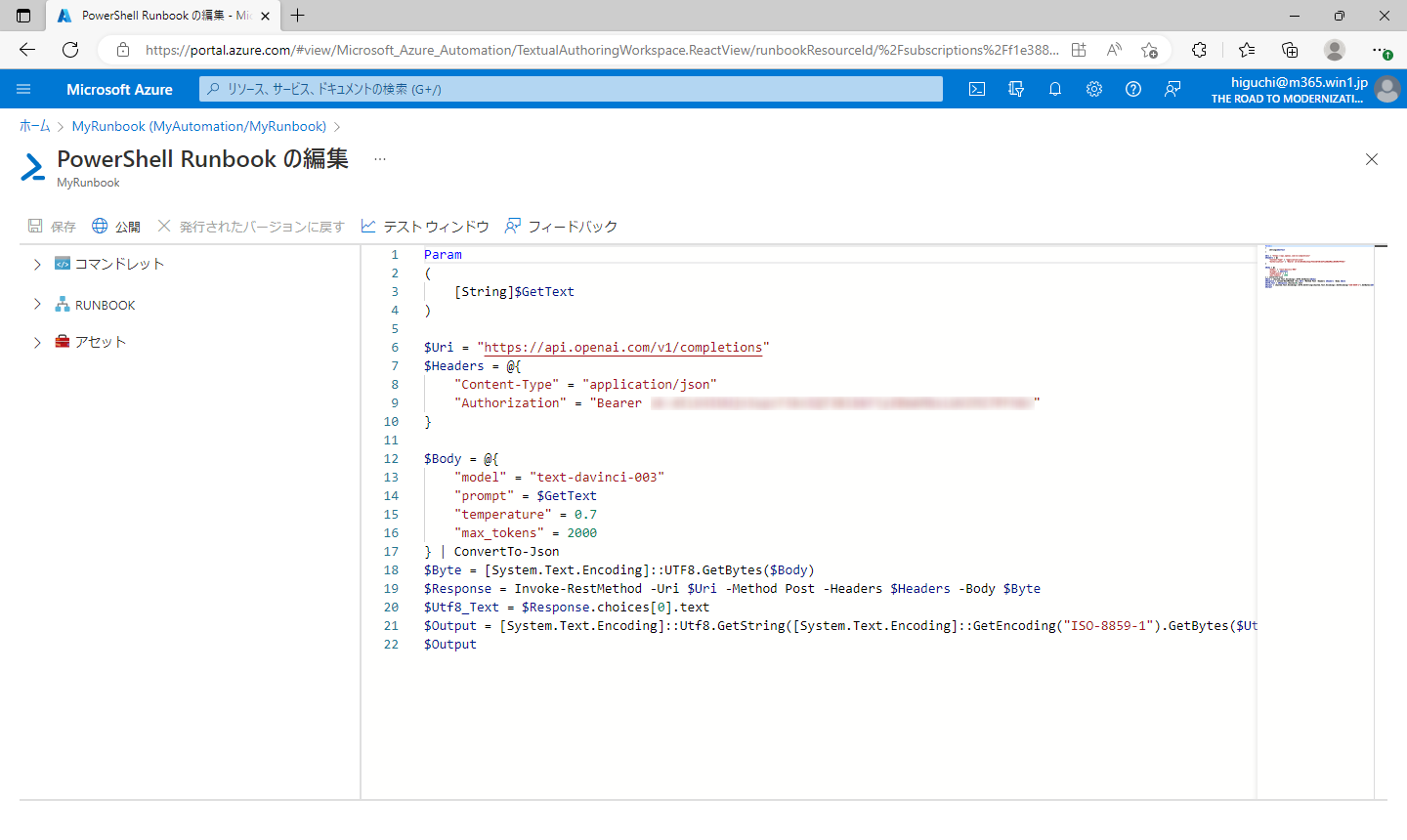Click the Edge profile avatar
This screenshot has width=1407, height=840.
(x=1335, y=50)
